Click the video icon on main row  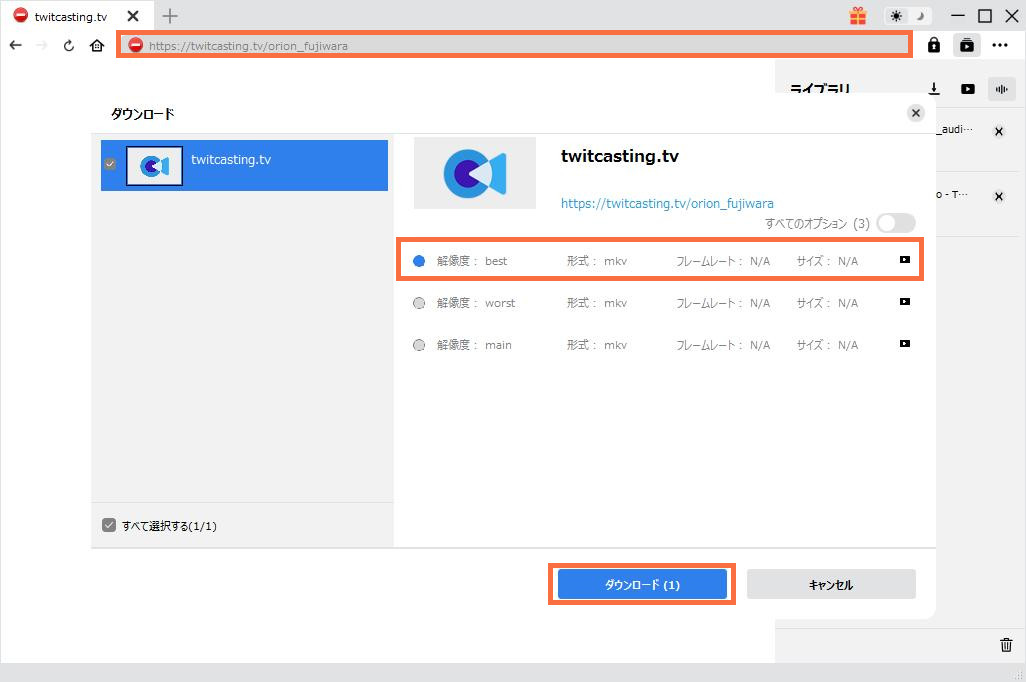click(904, 344)
